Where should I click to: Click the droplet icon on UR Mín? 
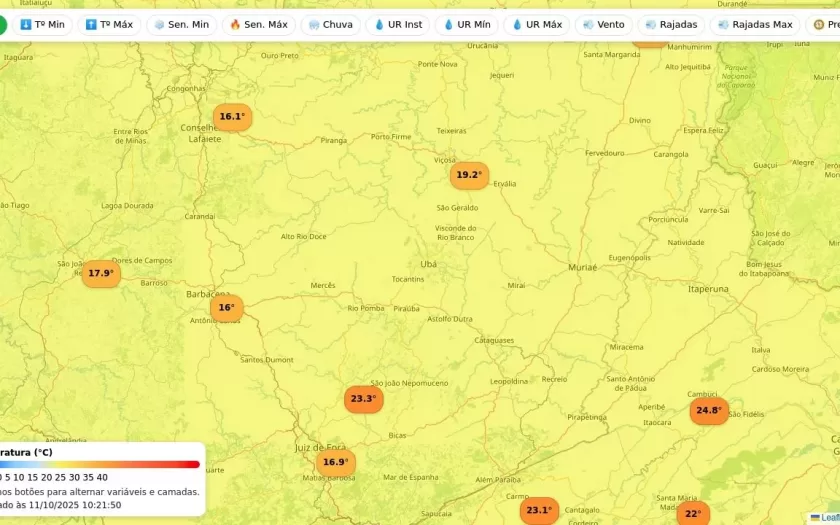click(448, 25)
